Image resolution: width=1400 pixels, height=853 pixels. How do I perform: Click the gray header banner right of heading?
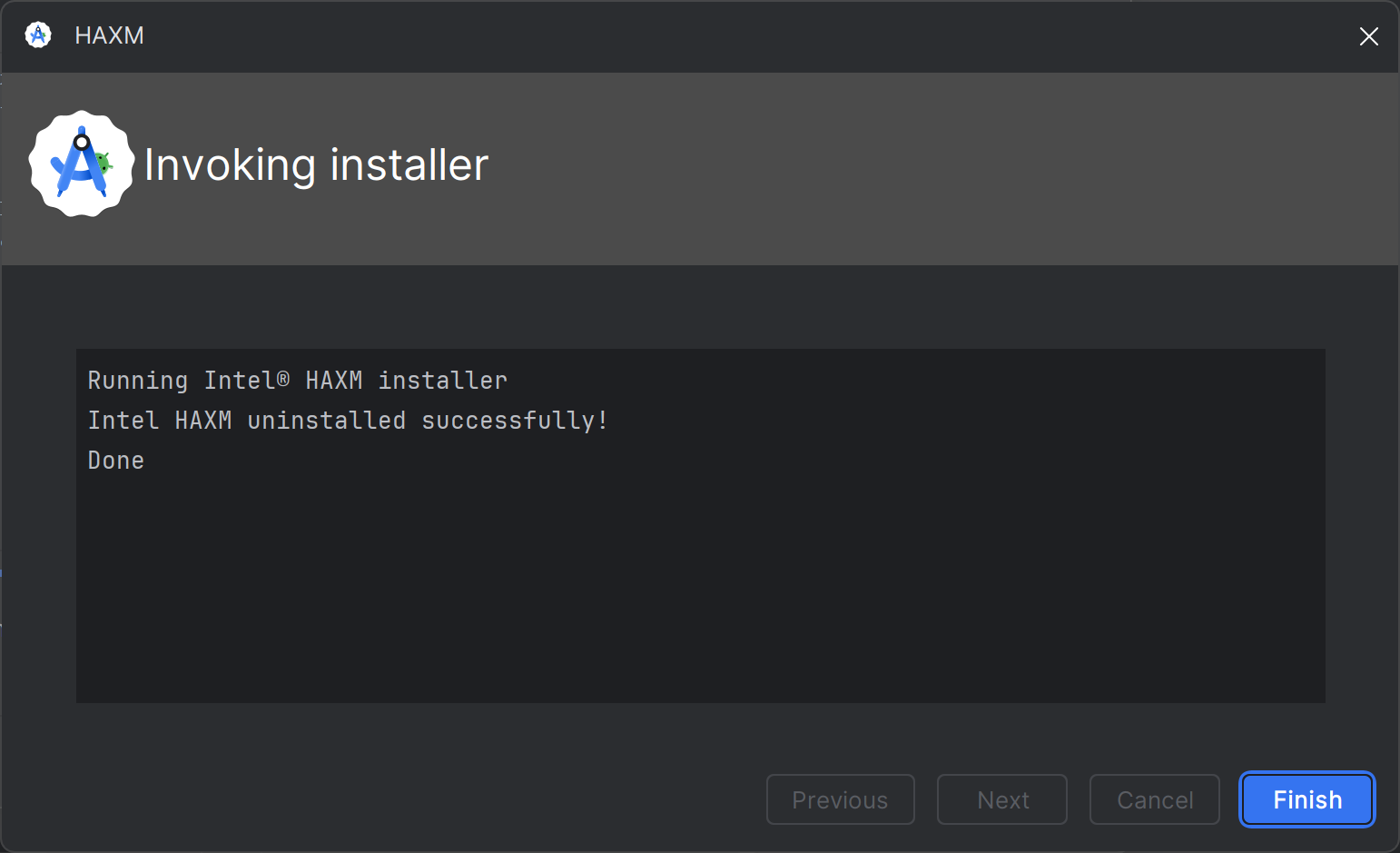[x=908, y=168]
